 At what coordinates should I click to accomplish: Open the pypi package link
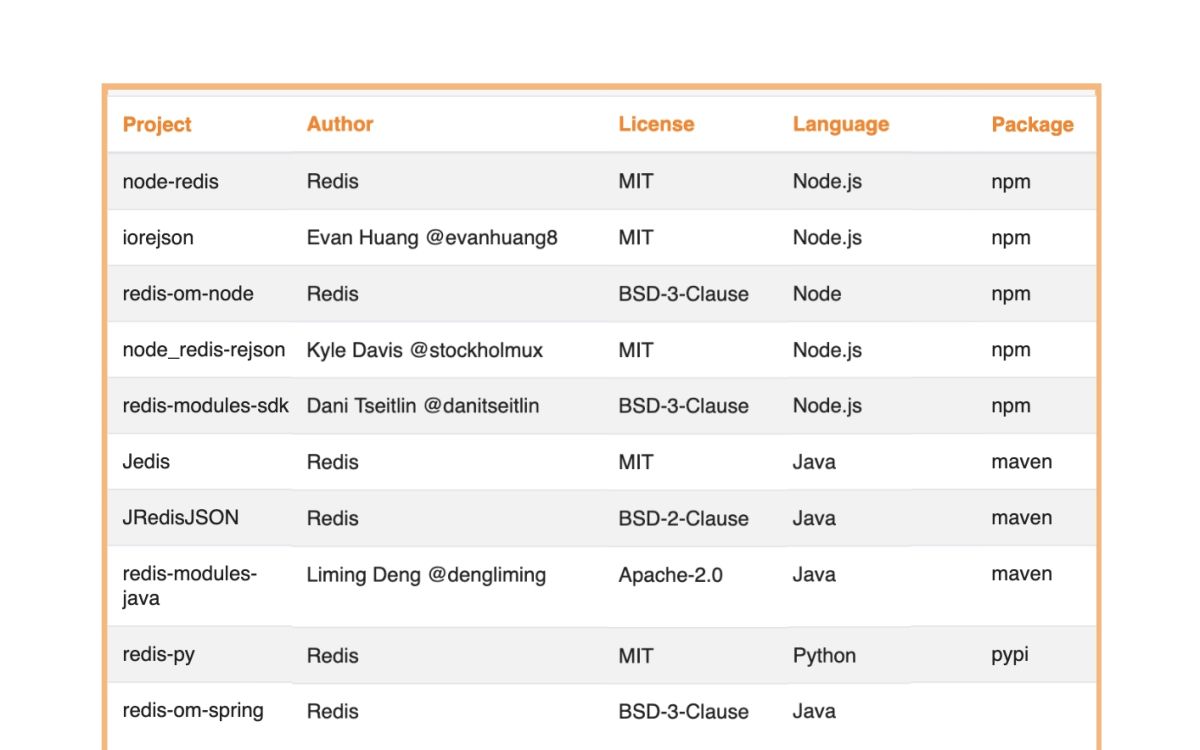1010,656
